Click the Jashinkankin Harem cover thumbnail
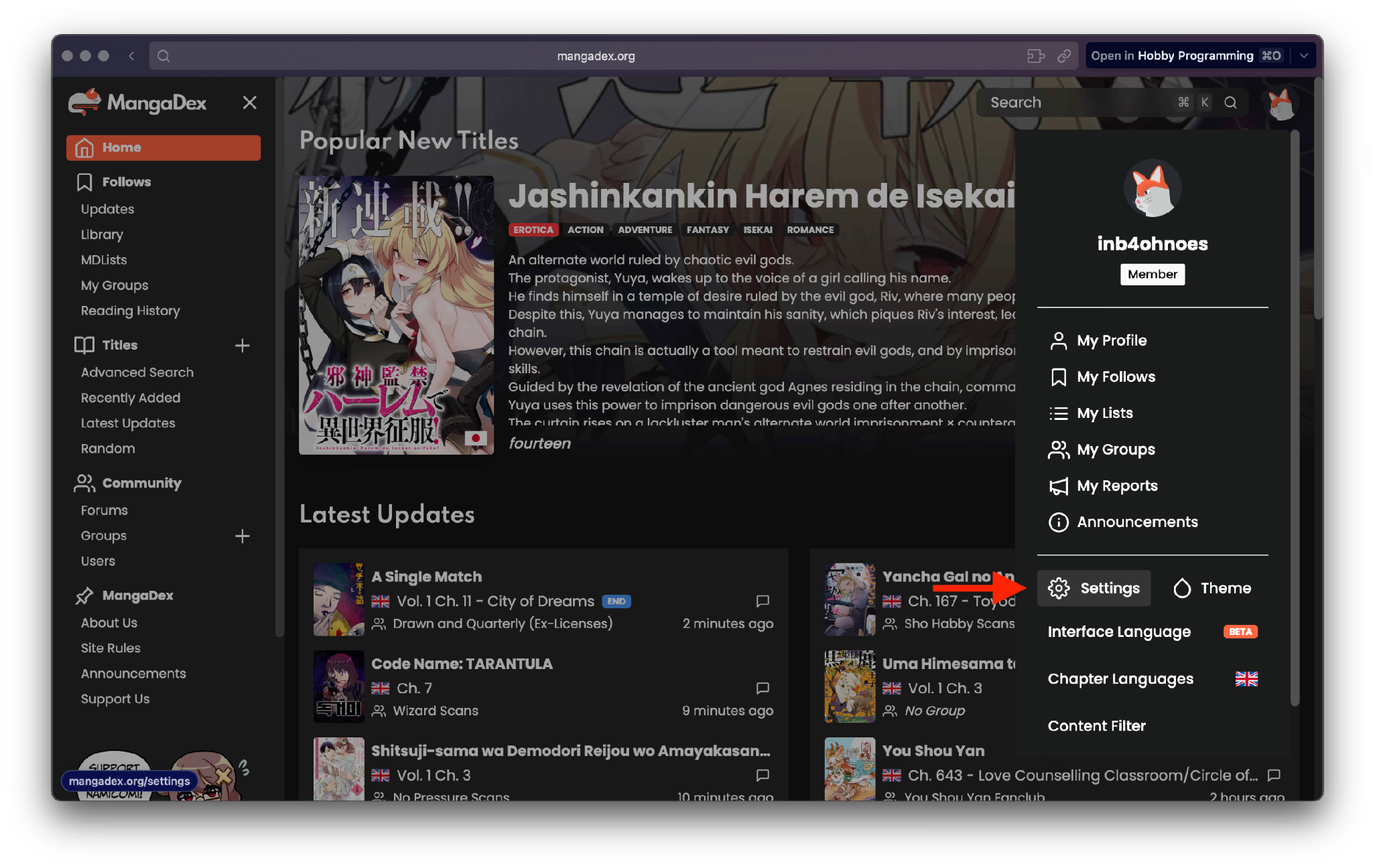The height and width of the screenshot is (868, 1375). coord(396,315)
